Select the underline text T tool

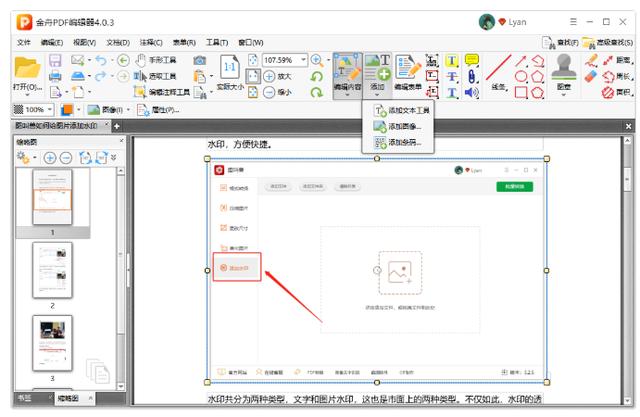(x=452, y=92)
